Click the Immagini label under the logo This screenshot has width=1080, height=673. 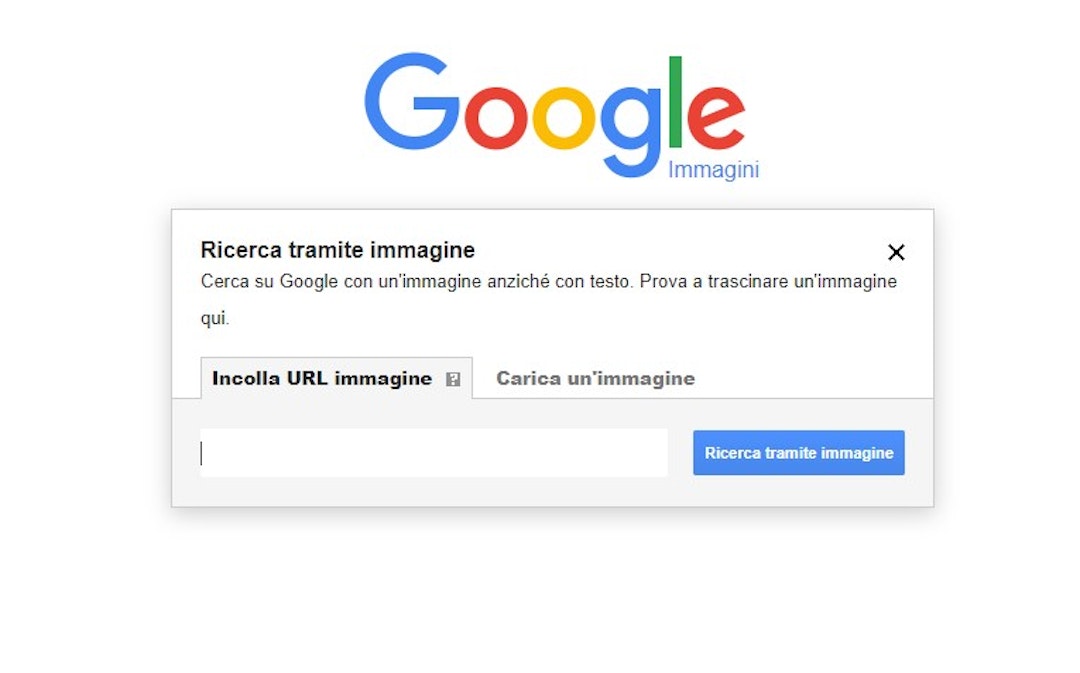point(714,169)
